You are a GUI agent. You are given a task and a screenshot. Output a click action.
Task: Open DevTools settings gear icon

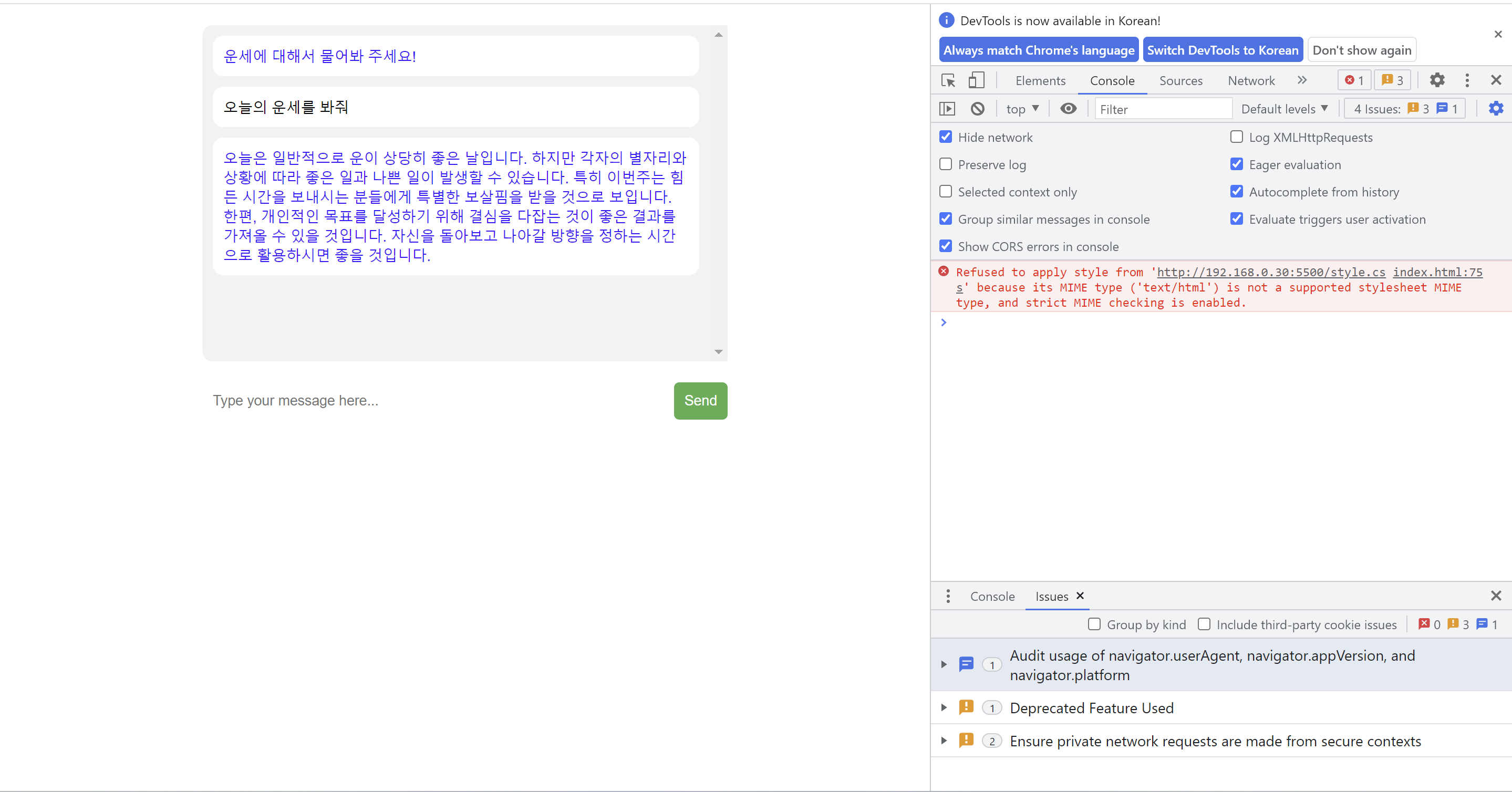1437,80
